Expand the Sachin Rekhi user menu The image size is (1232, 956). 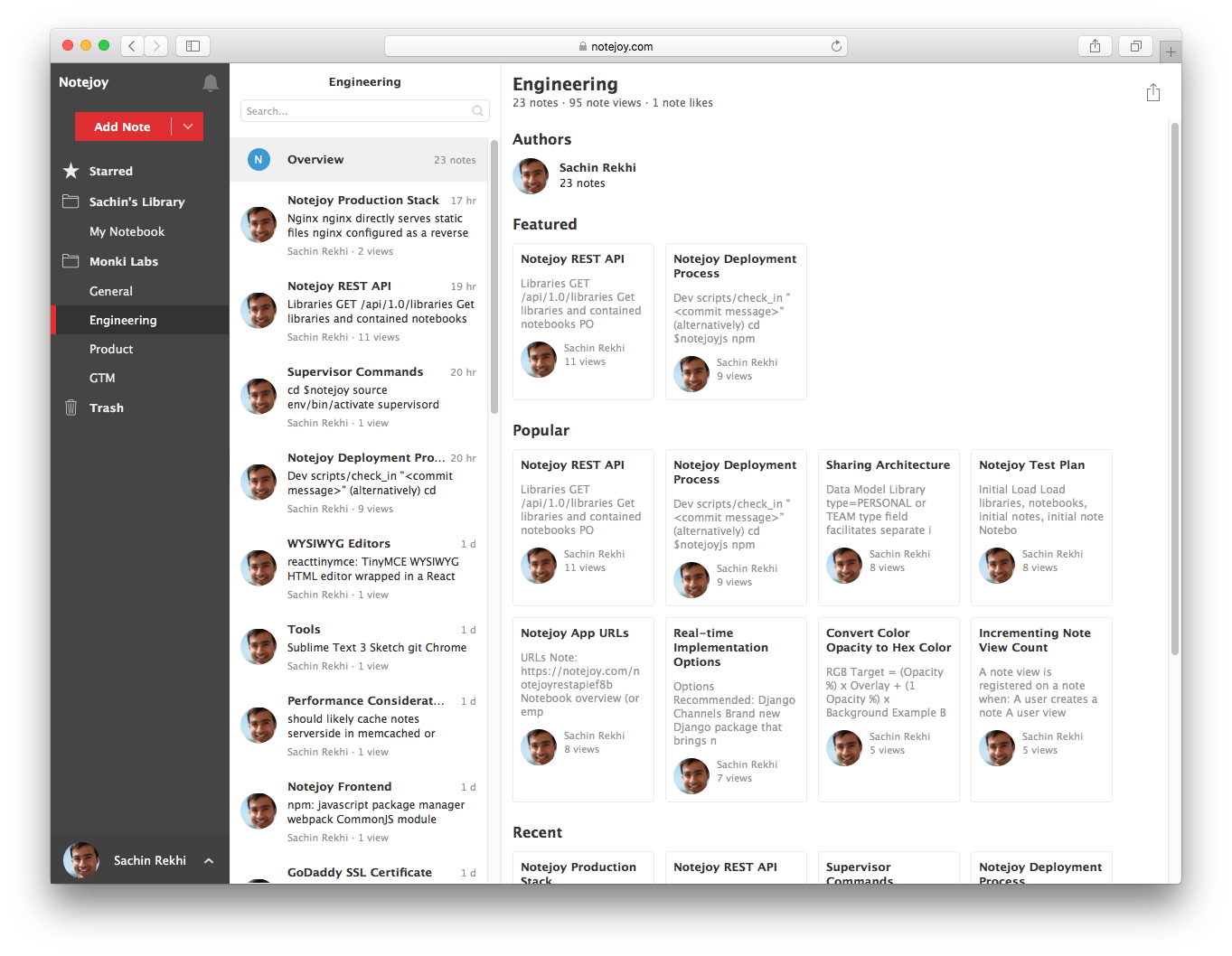pos(209,860)
